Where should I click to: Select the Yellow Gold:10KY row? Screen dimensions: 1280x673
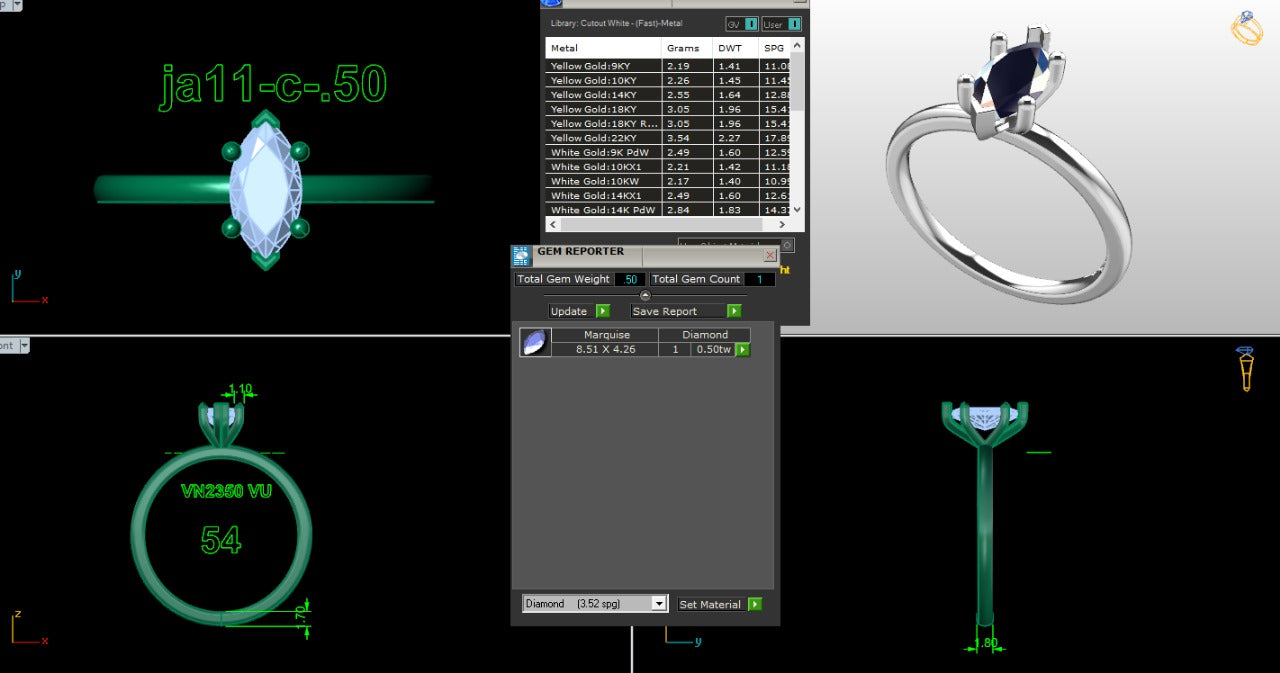(668, 81)
